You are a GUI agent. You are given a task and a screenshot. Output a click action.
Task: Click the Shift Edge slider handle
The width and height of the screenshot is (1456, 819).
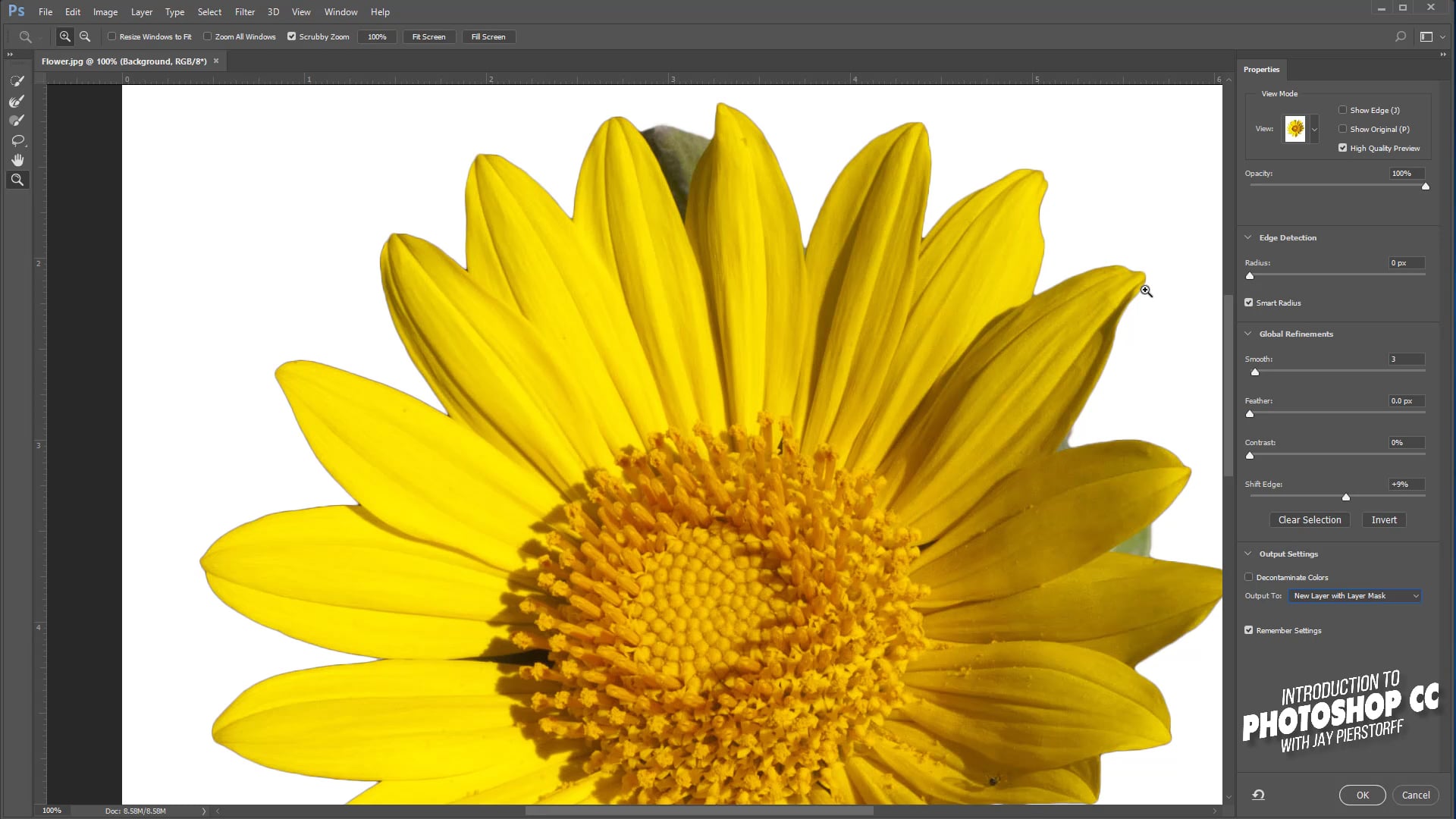click(1346, 497)
